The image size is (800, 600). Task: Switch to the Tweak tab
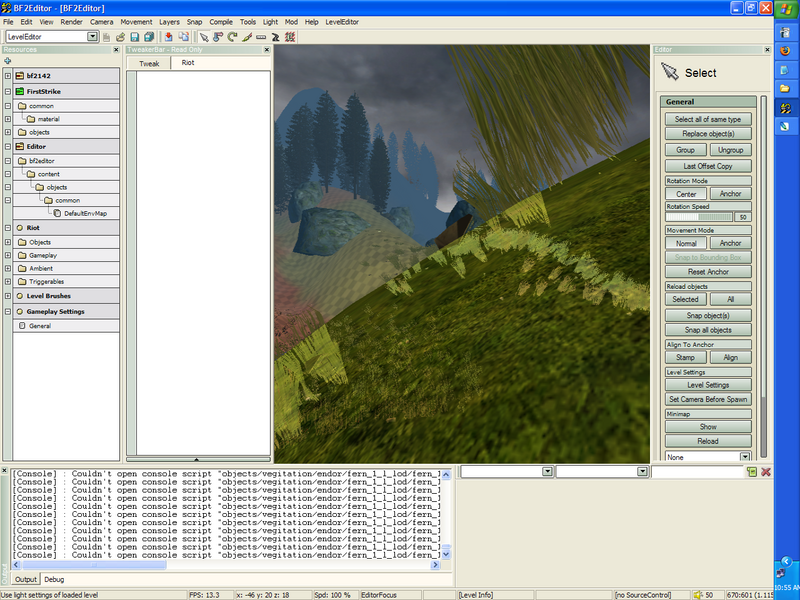click(149, 64)
